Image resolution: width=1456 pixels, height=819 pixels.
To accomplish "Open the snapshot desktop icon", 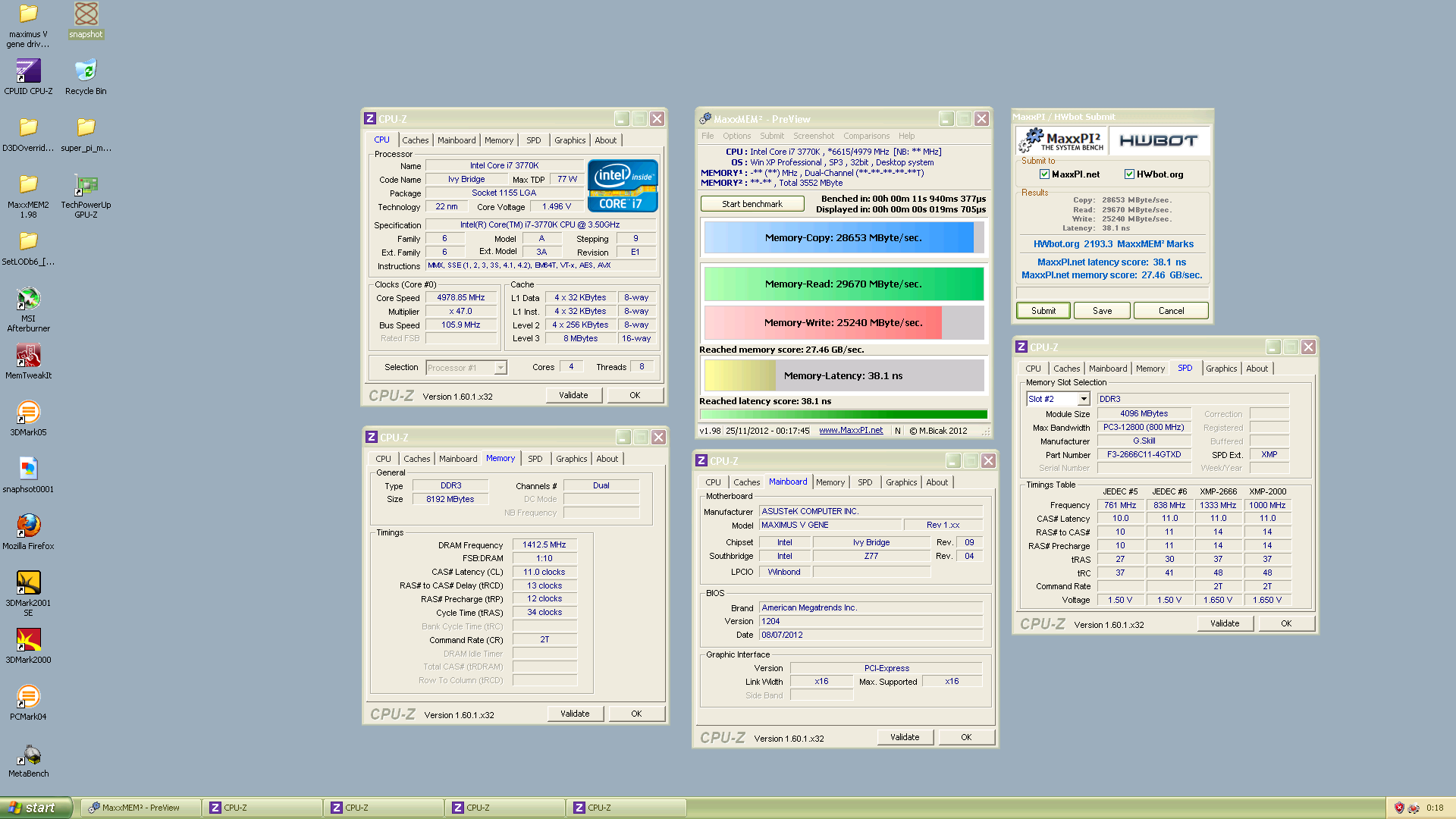I will coord(86,20).
